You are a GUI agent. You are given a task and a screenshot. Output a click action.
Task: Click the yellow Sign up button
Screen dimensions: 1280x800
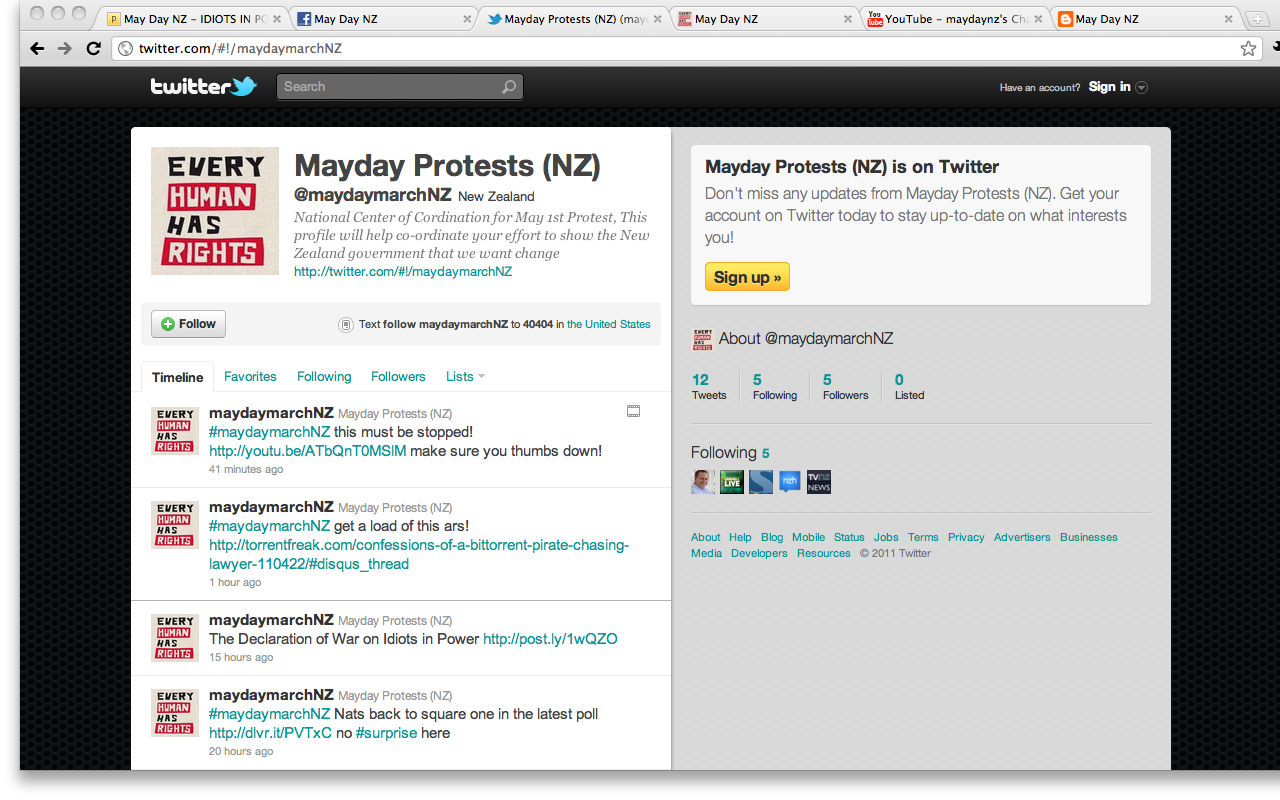[x=747, y=277]
